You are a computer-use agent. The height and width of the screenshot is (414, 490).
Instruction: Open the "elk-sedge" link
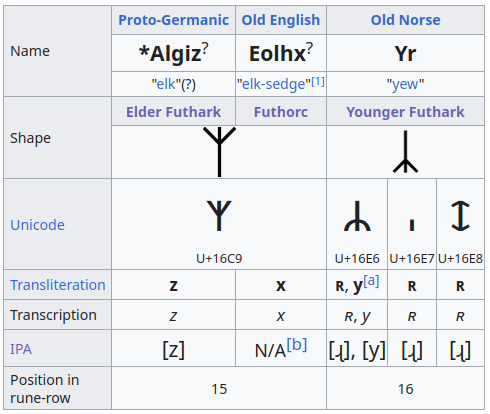pos(274,84)
